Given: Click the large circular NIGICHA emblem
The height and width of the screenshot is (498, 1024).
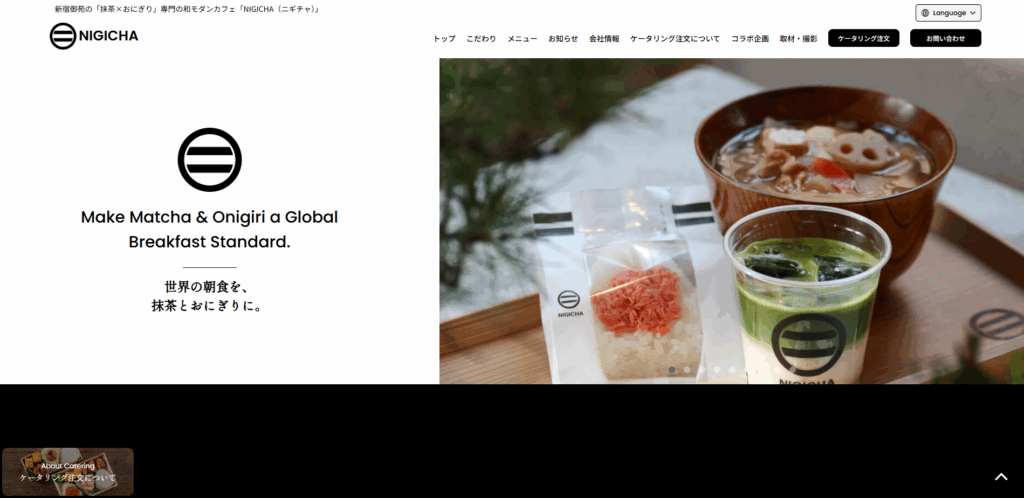Looking at the screenshot, I should click(x=210, y=160).
